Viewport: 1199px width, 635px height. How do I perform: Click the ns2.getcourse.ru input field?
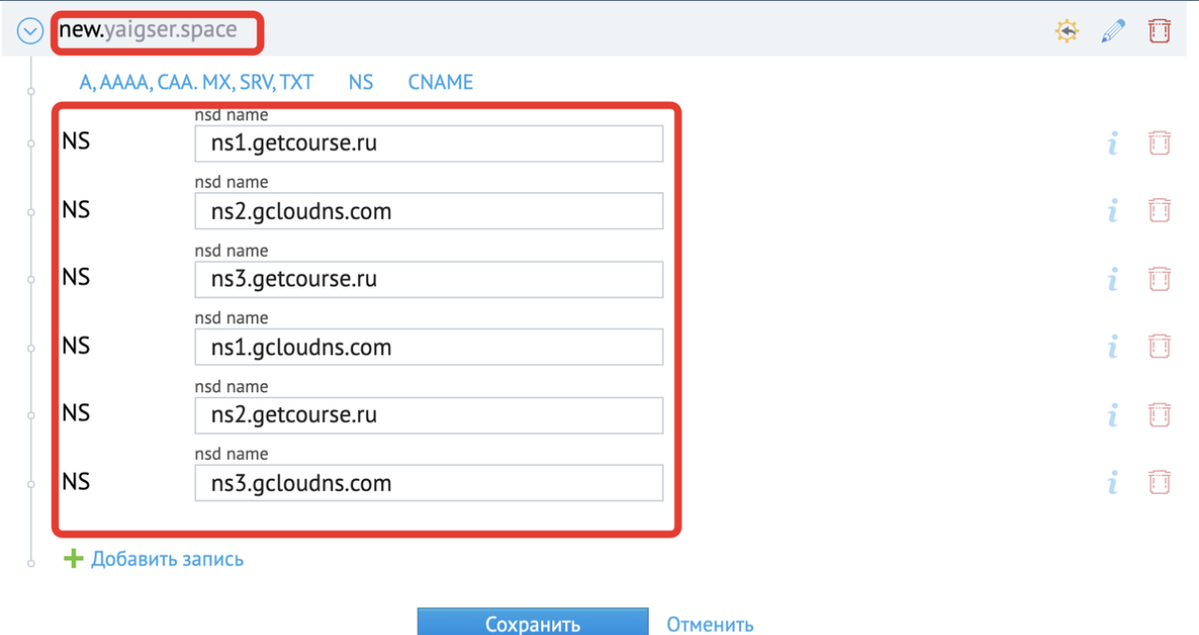click(429, 415)
